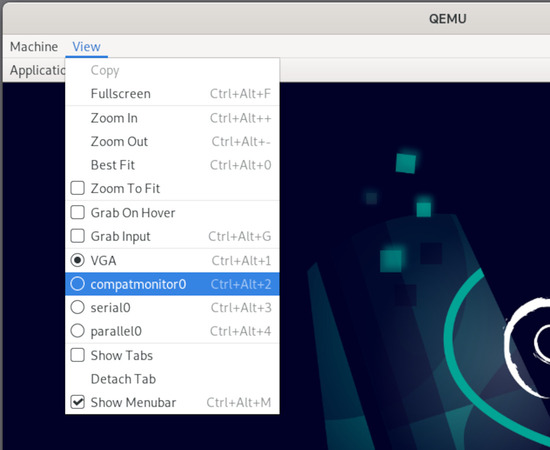Click the QEMU window title
This screenshot has width=550, height=450.
(448, 19)
